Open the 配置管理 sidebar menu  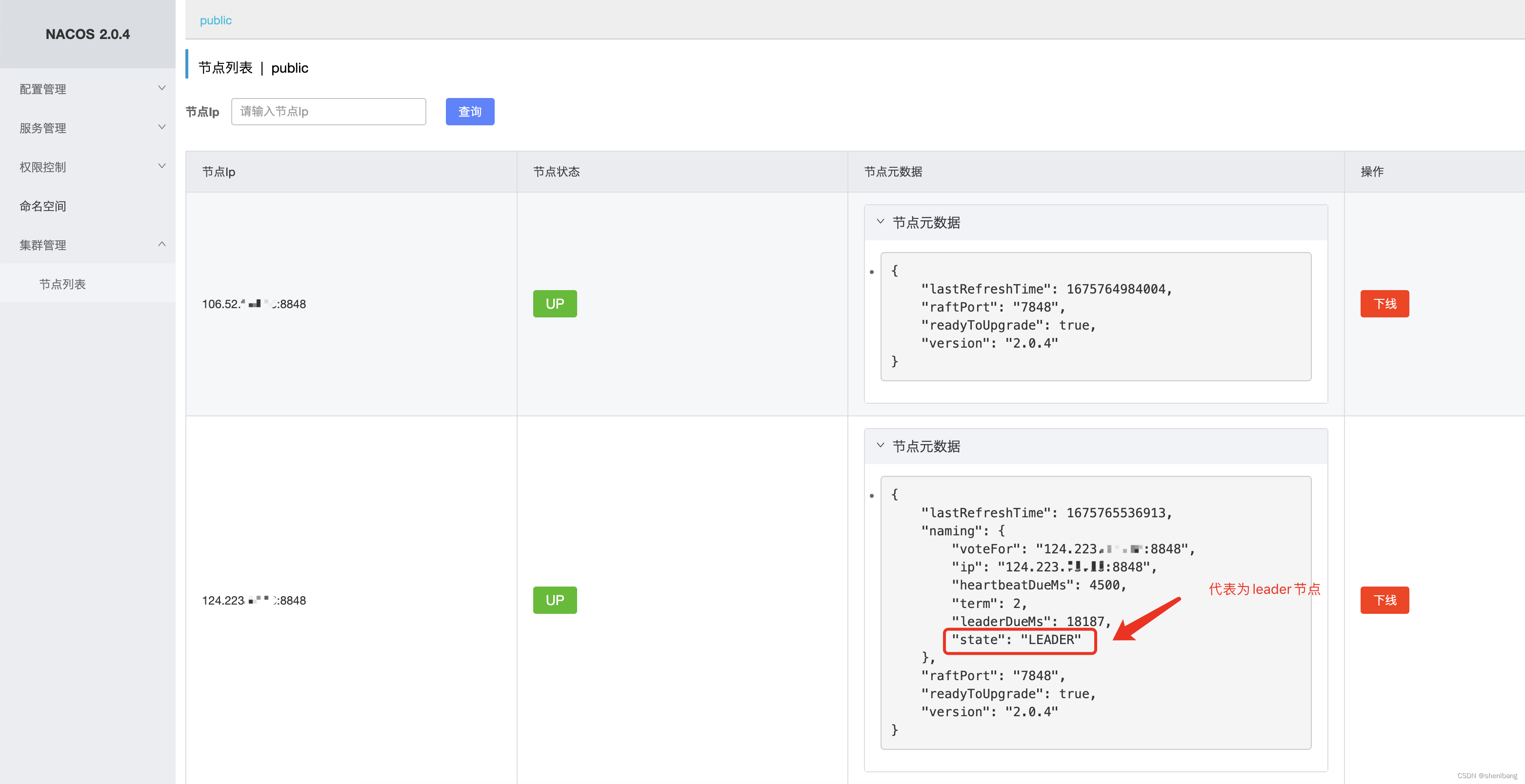[x=42, y=89]
